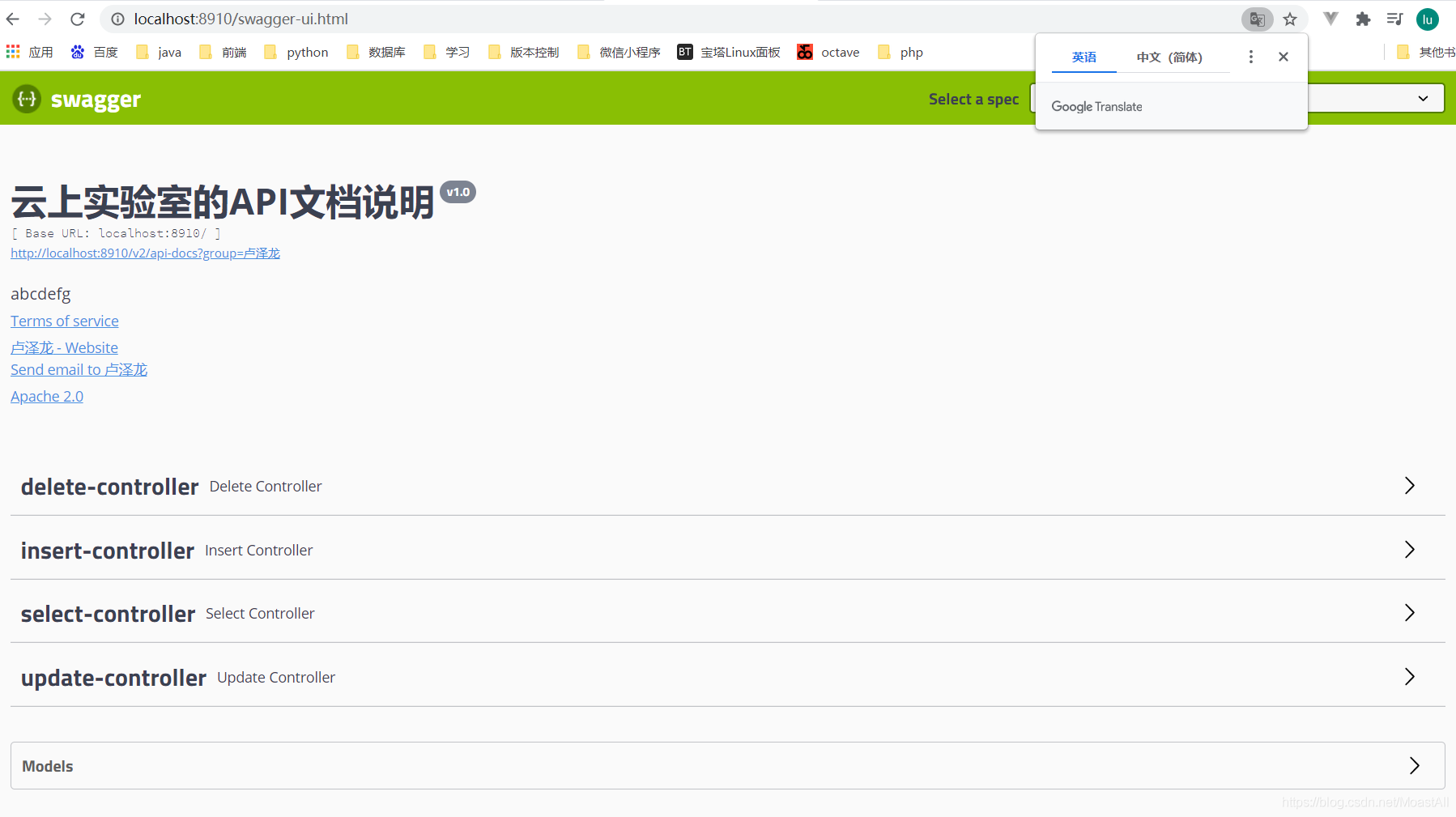Open the 应用 apps grid shortcut
Viewport: 1456px width, 817px height.
pyautogui.click(x=30, y=52)
